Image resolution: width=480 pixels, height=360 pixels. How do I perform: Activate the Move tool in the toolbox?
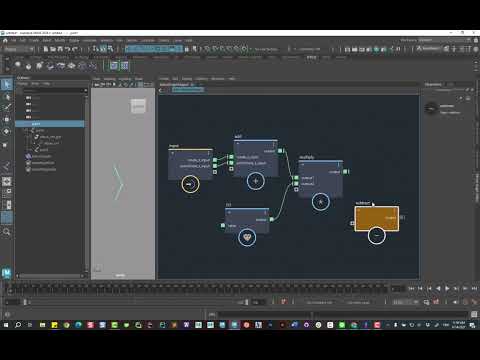[x=7, y=119]
